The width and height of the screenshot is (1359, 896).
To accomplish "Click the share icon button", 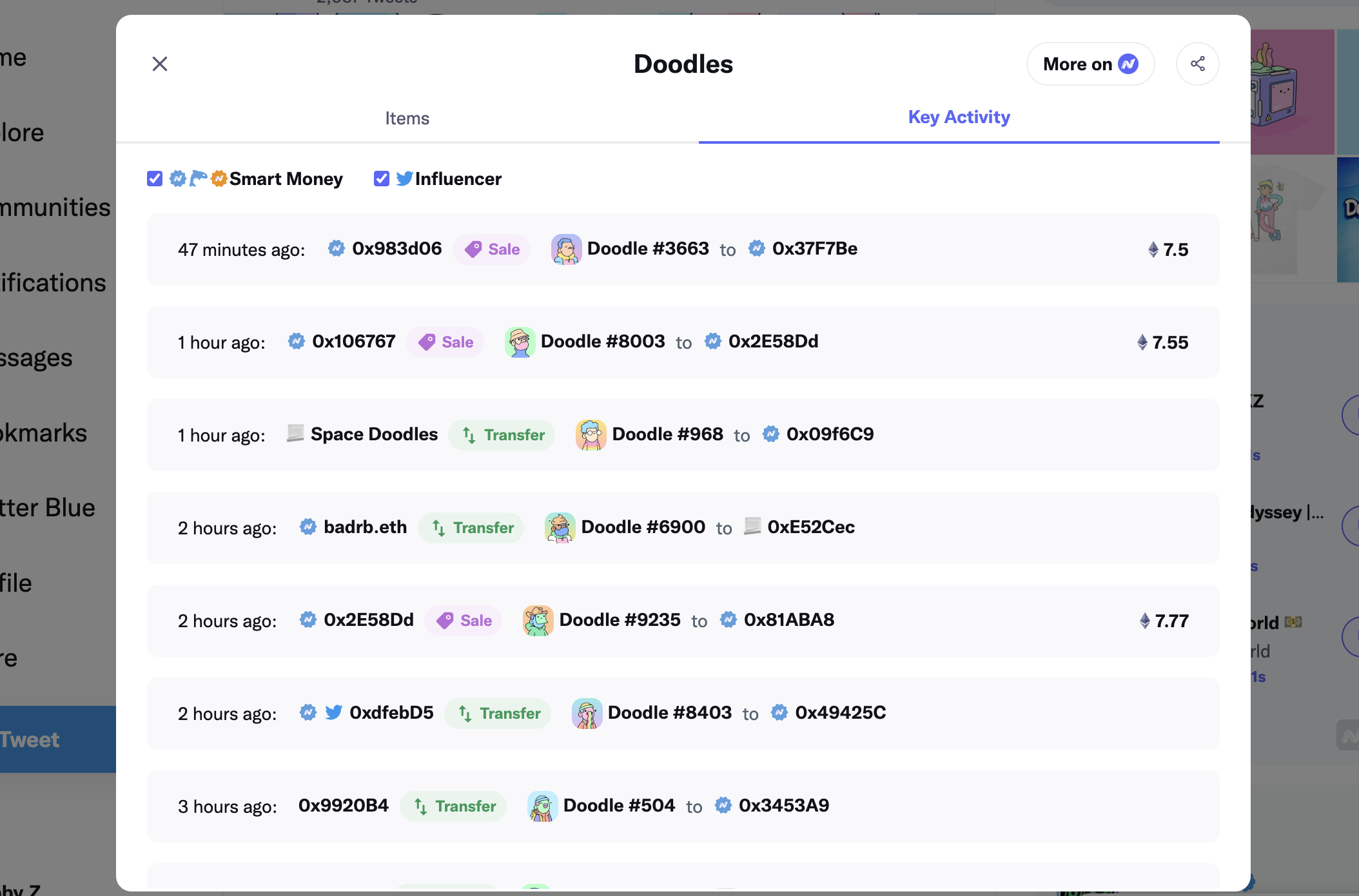I will (1197, 64).
